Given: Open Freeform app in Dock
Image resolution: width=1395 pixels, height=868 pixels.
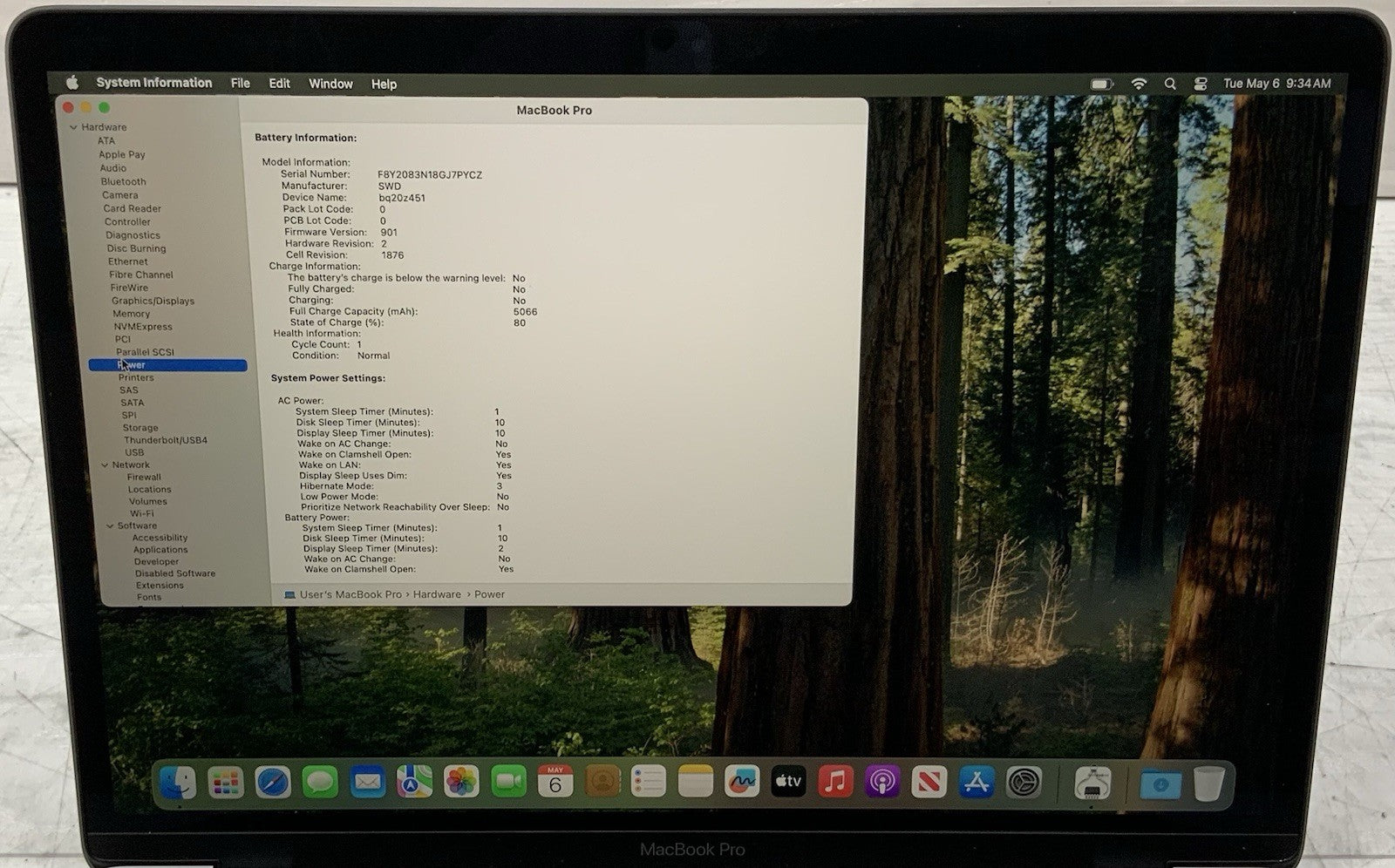Looking at the screenshot, I should [742, 782].
